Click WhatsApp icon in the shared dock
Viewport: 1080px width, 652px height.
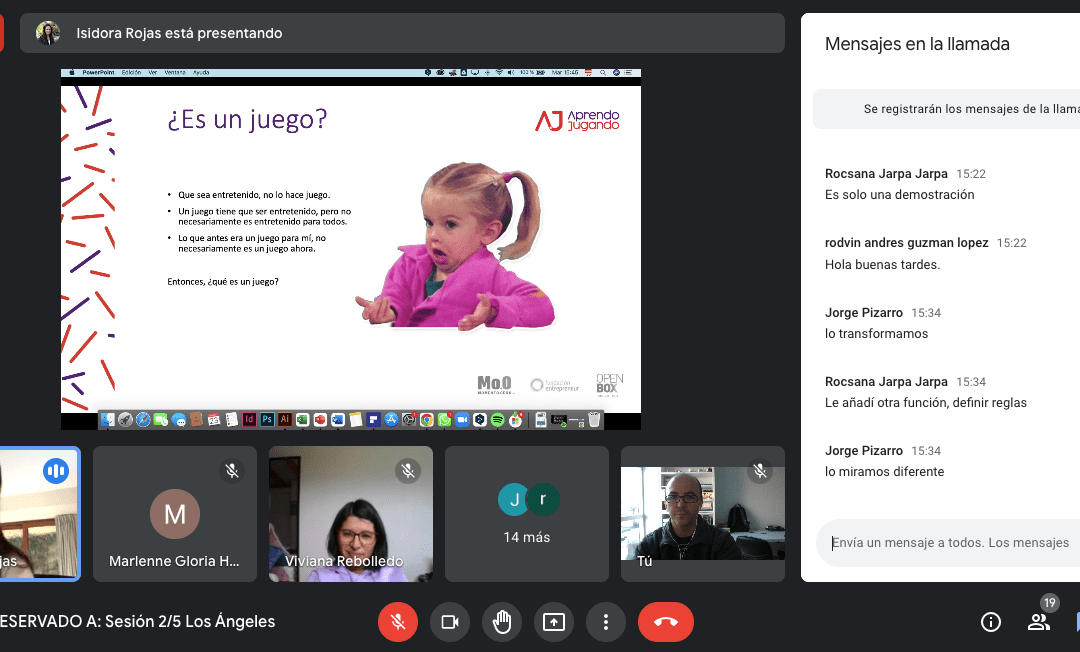[x=444, y=419]
